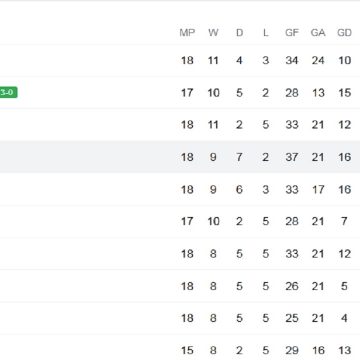Click the W wins column header

pyautogui.click(x=213, y=33)
